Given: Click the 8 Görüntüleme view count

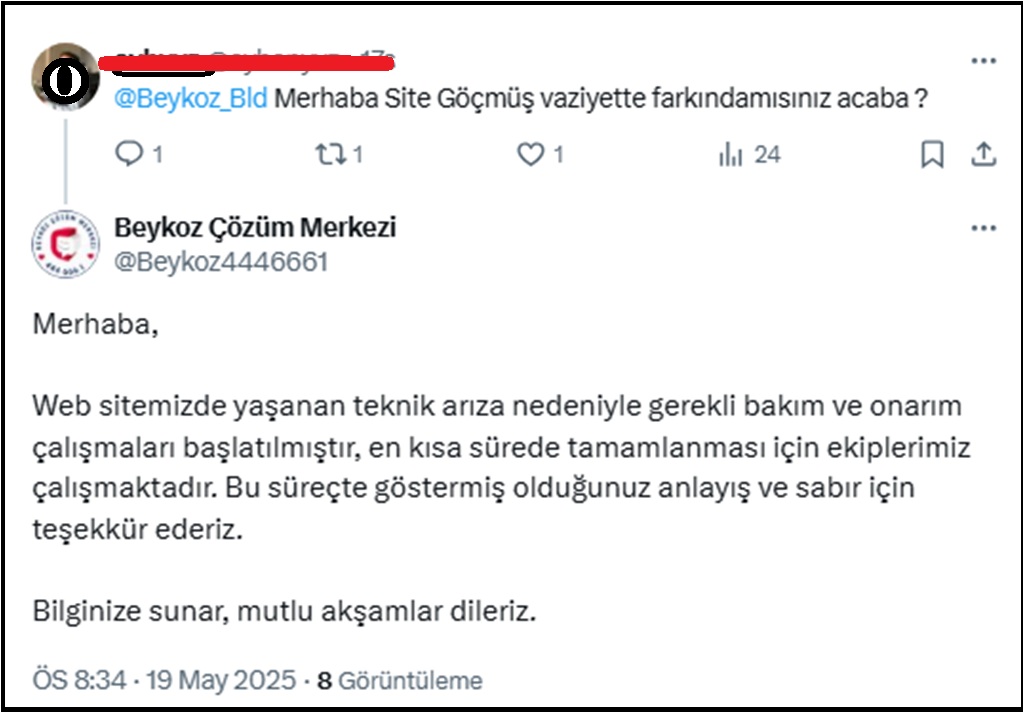Looking at the screenshot, I should click(400, 681).
